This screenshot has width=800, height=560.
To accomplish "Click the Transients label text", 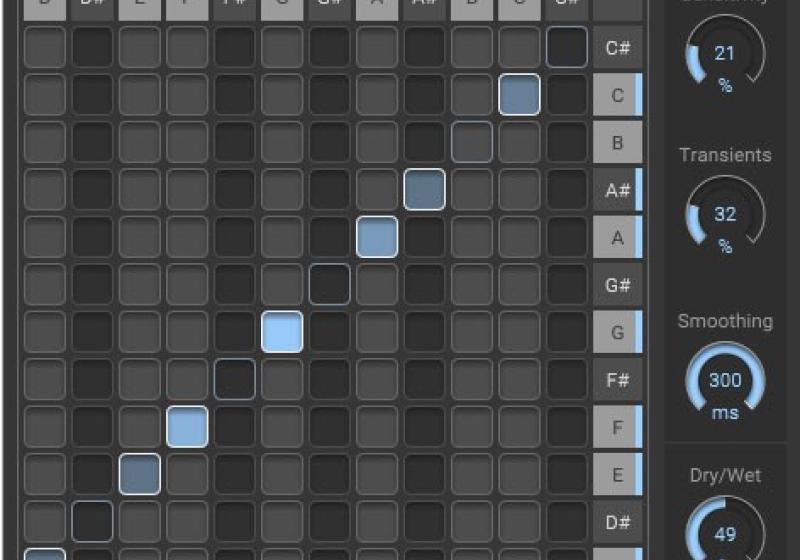I will 725,155.
